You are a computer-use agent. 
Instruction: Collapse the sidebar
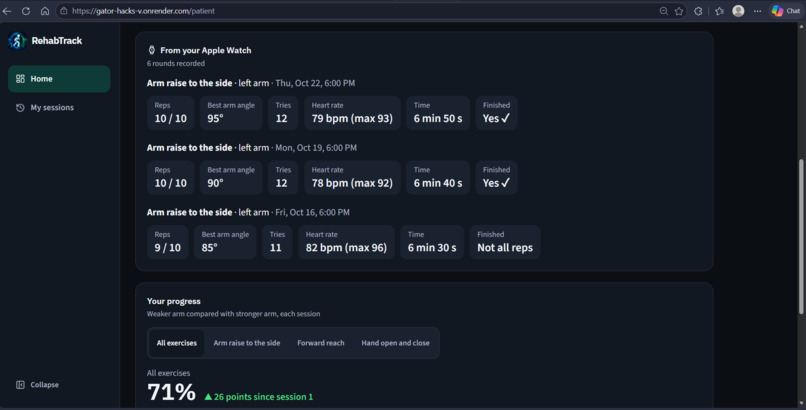(x=38, y=385)
